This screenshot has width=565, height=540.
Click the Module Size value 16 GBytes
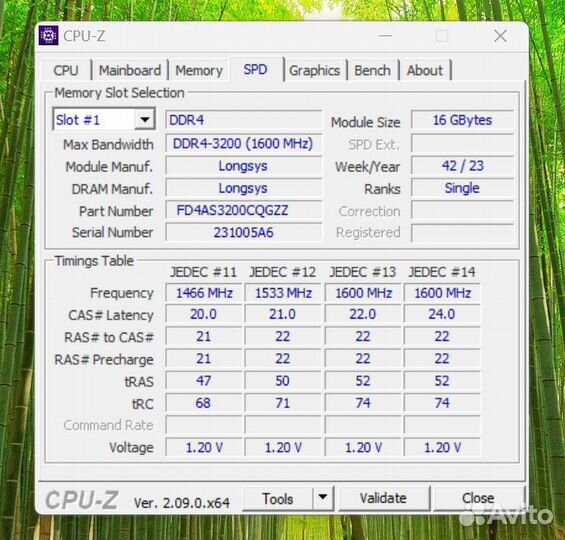tap(462, 120)
